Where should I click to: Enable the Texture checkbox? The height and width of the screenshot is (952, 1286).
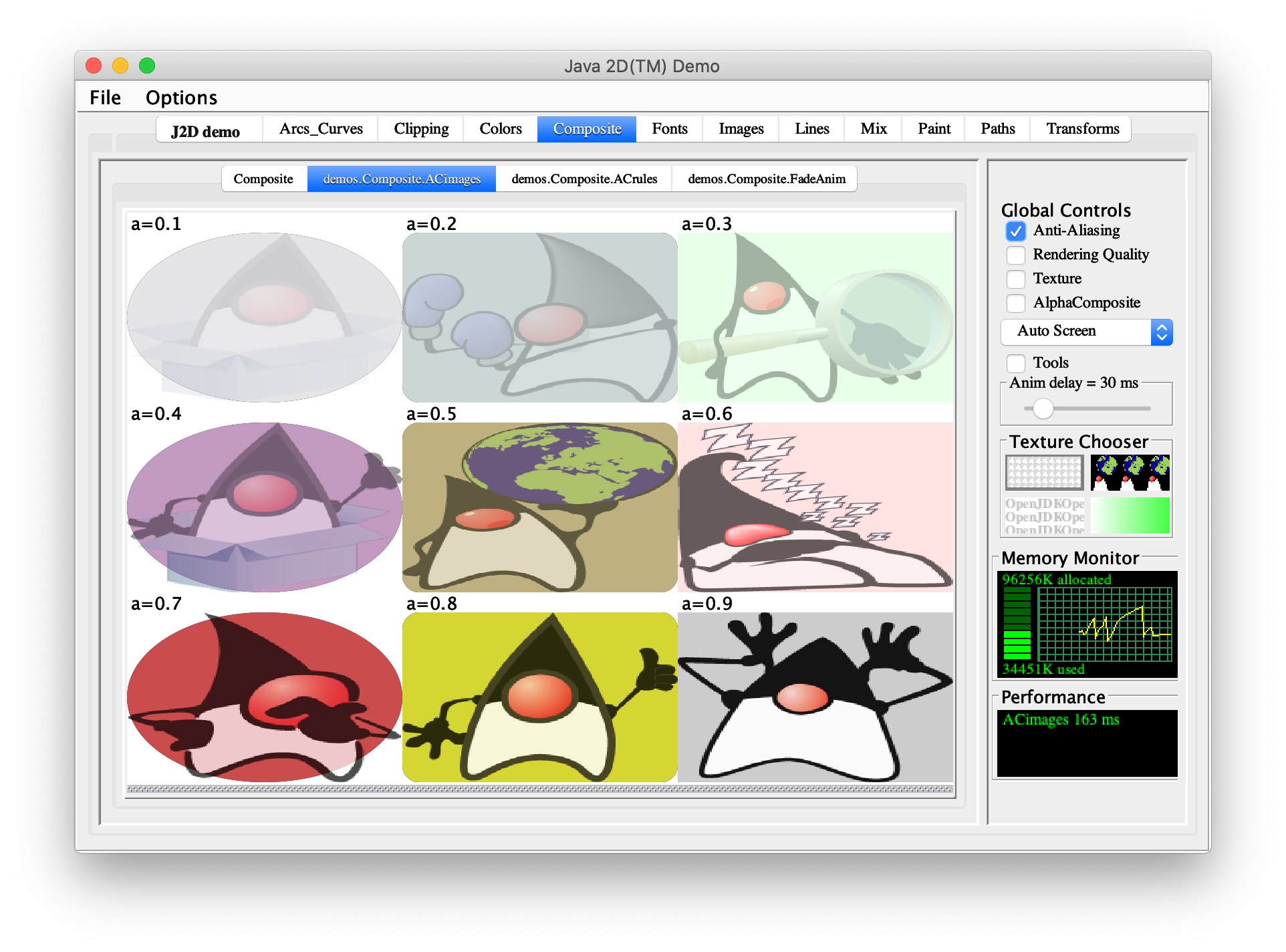click(x=1015, y=279)
